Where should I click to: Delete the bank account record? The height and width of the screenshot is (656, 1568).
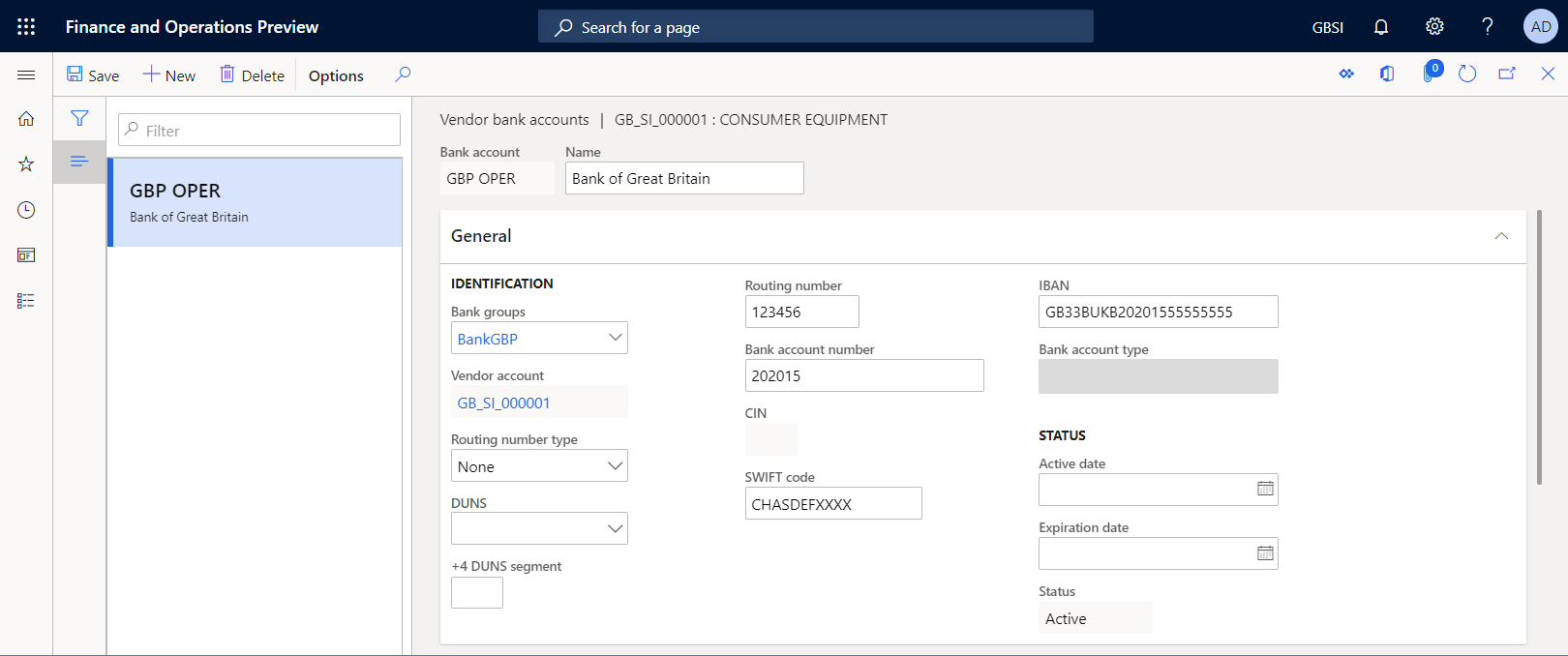(x=252, y=75)
